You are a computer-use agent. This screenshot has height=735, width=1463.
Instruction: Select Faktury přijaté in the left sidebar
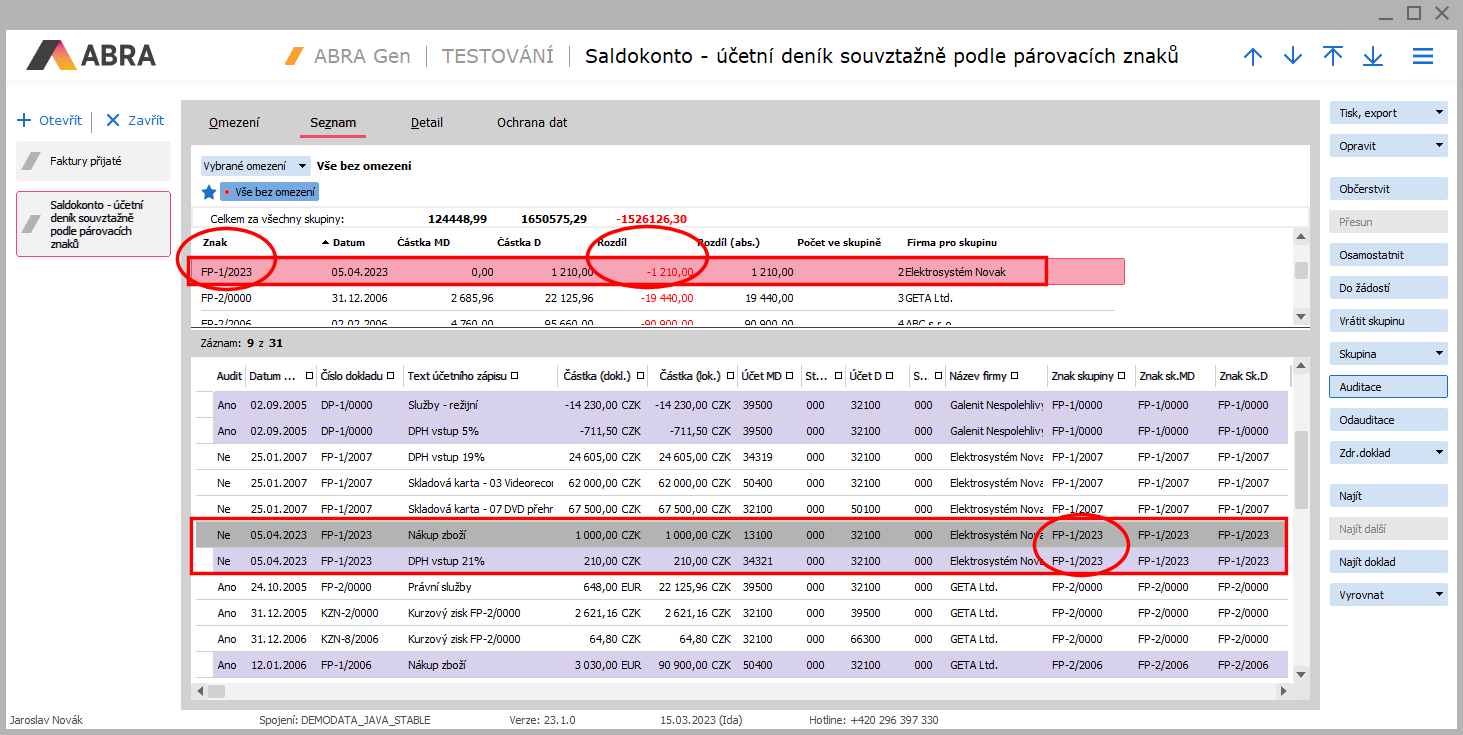pyautogui.click(x=93, y=161)
